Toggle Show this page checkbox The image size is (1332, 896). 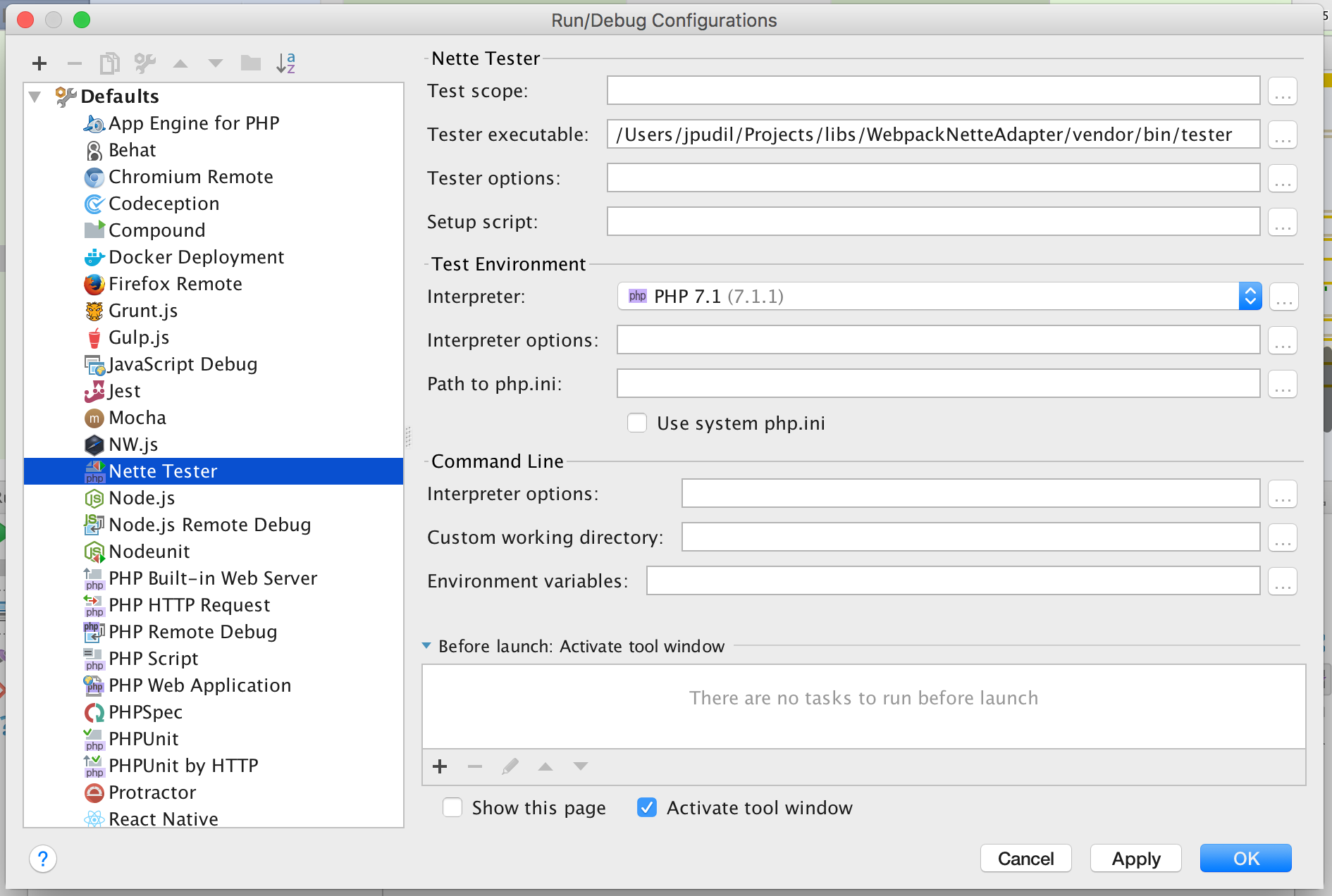(452, 807)
